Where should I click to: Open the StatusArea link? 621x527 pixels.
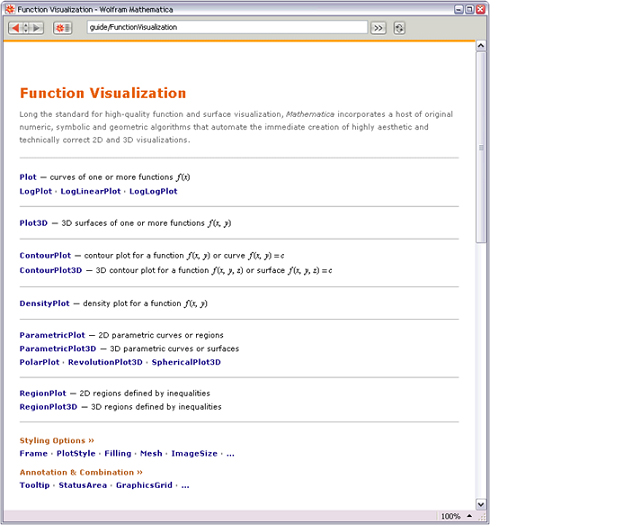pyautogui.click(x=82, y=485)
